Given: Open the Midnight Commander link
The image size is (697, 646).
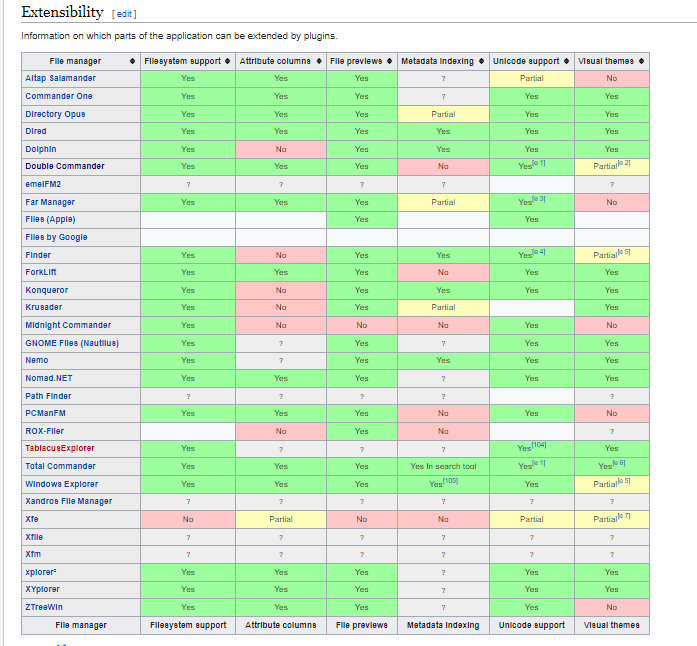Looking at the screenshot, I should click(x=68, y=325).
